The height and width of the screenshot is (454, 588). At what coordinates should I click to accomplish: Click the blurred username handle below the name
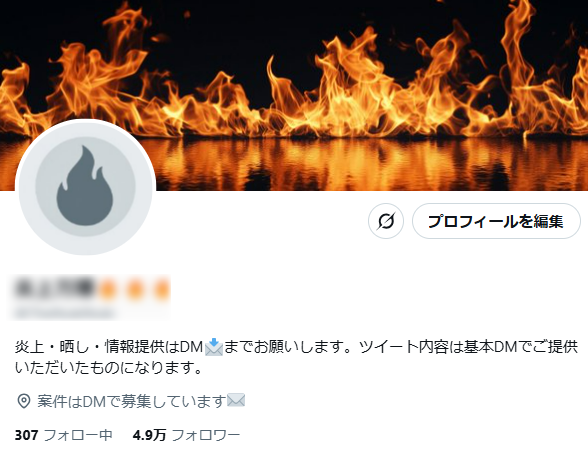pyautogui.click(x=64, y=312)
